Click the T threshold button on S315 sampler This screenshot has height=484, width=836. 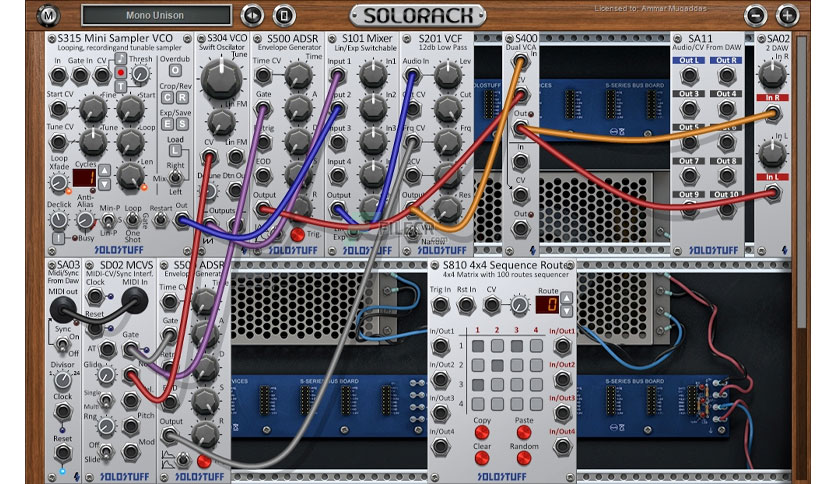pos(121,86)
